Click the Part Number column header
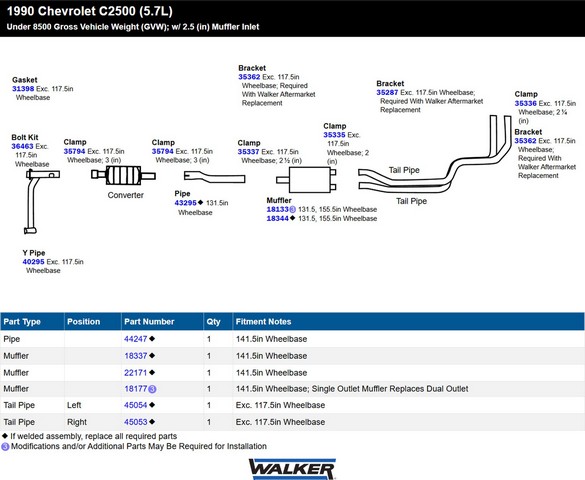The height and width of the screenshot is (480, 585). [x=149, y=321]
